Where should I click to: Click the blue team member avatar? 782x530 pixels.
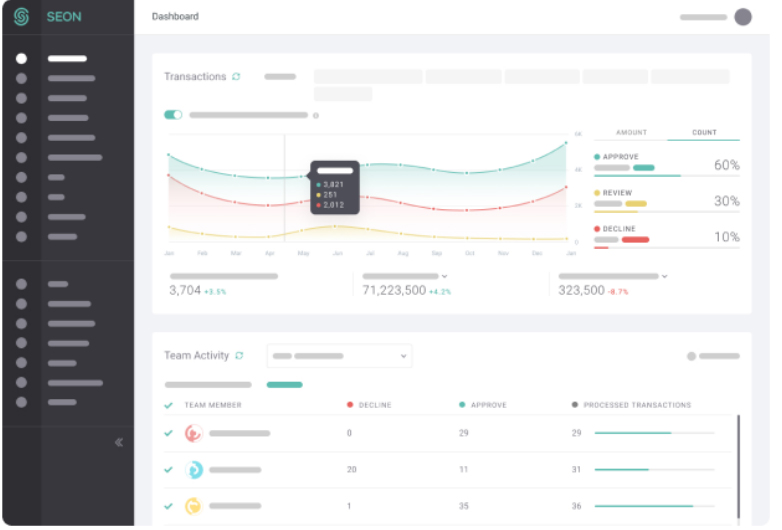[x=193, y=469]
